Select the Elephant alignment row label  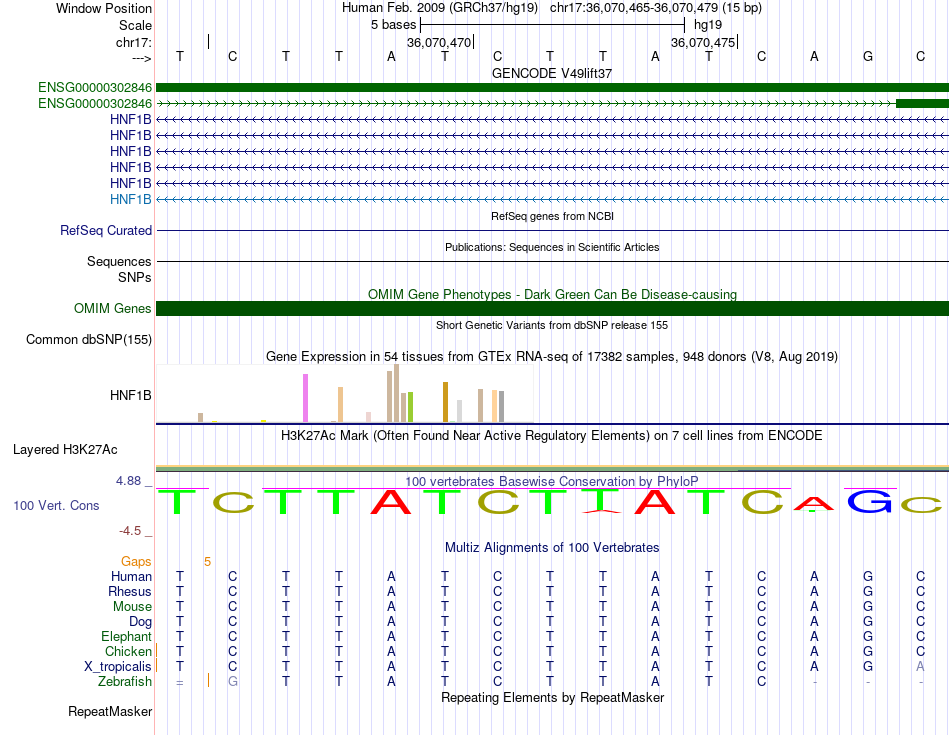coord(127,636)
